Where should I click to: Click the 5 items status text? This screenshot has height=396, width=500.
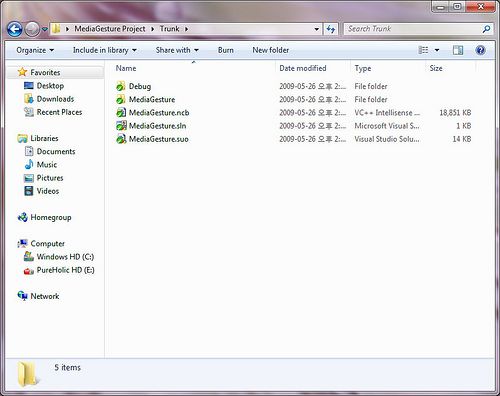(x=68, y=367)
